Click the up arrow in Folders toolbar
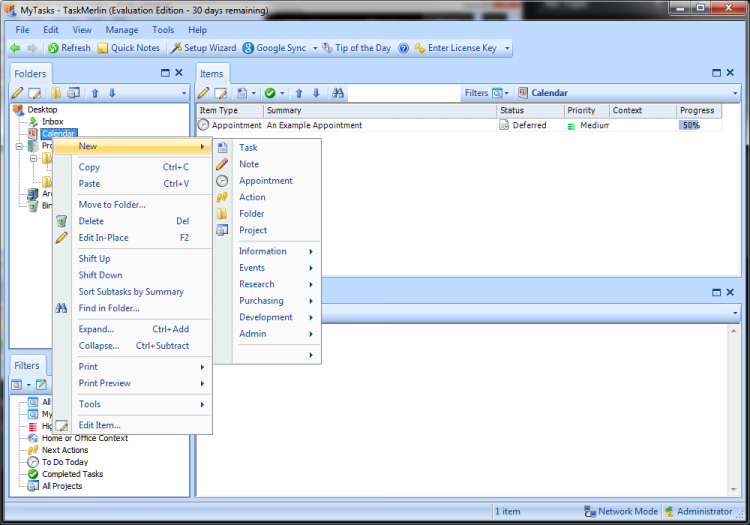 tap(95, 93)
